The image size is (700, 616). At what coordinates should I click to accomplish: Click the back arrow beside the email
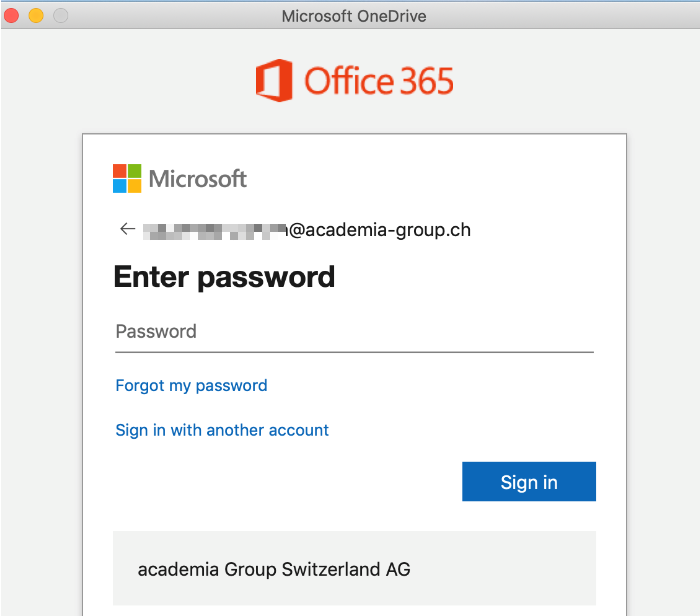127,229
